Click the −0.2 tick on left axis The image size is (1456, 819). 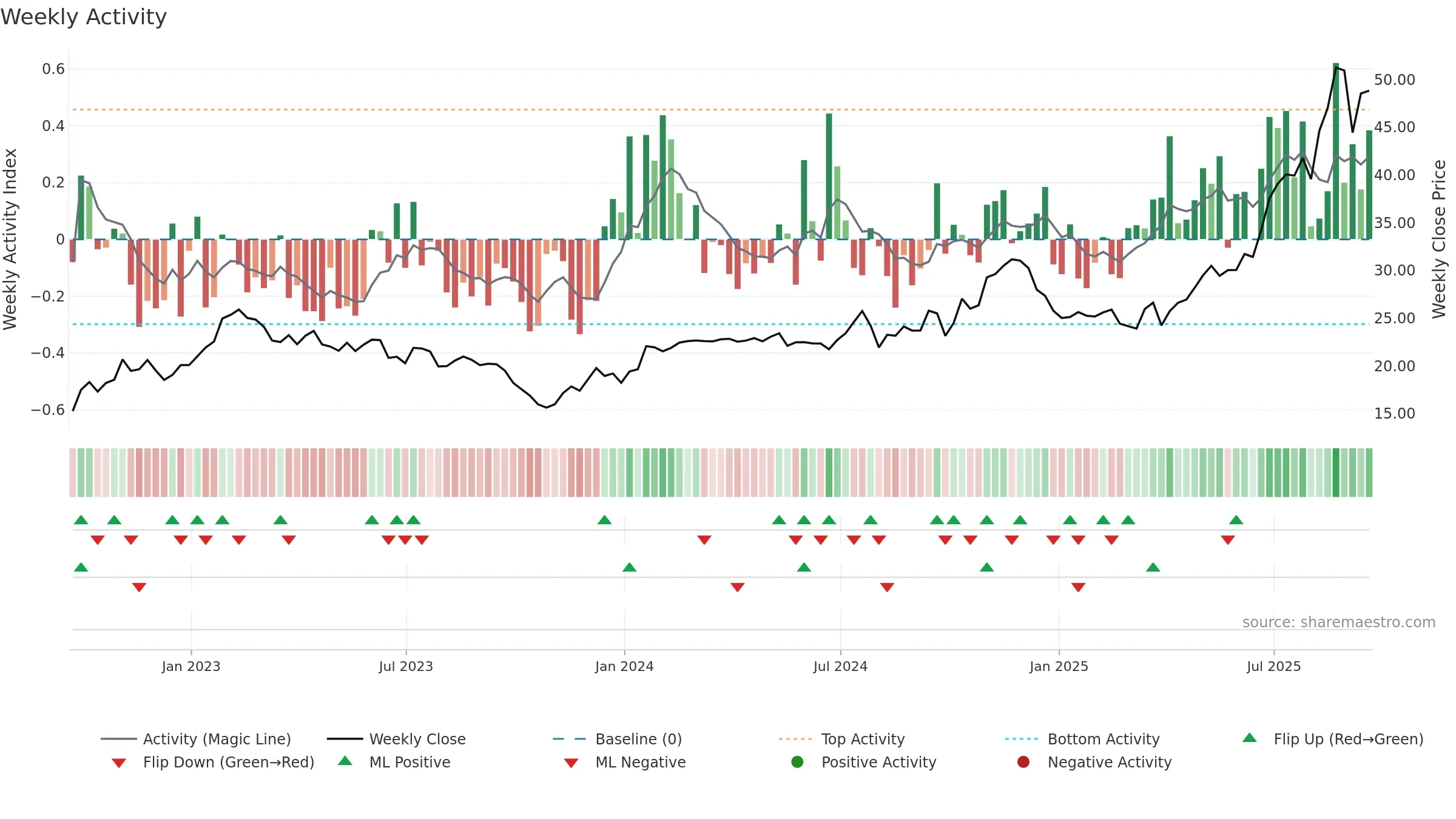48,296
